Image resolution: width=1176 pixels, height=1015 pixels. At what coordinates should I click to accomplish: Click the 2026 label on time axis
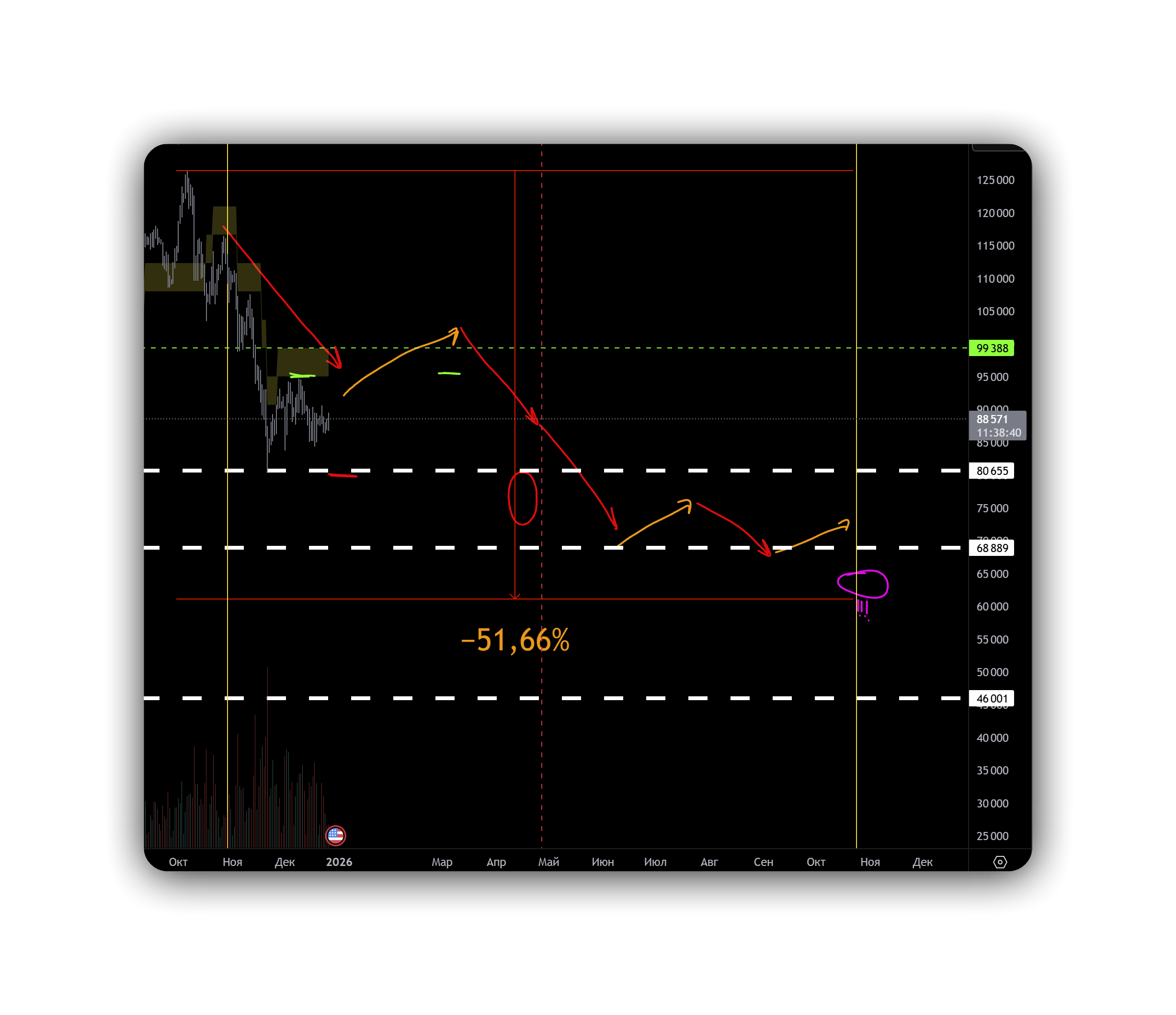(x=339, y=862)
